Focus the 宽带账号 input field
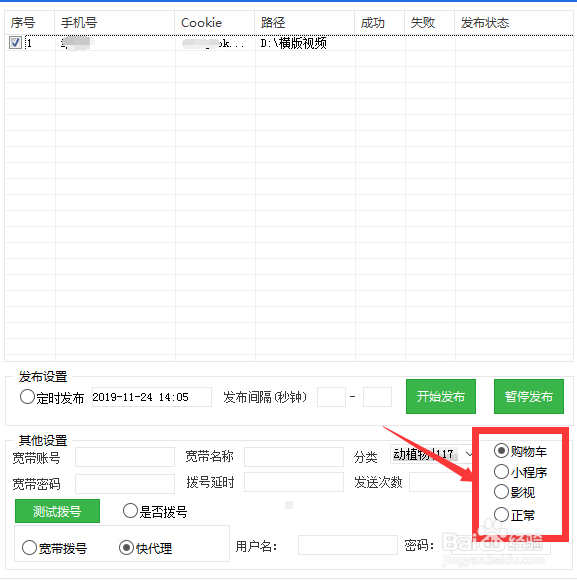This screenshot has width=577, height=580. (x=125, y=457)
